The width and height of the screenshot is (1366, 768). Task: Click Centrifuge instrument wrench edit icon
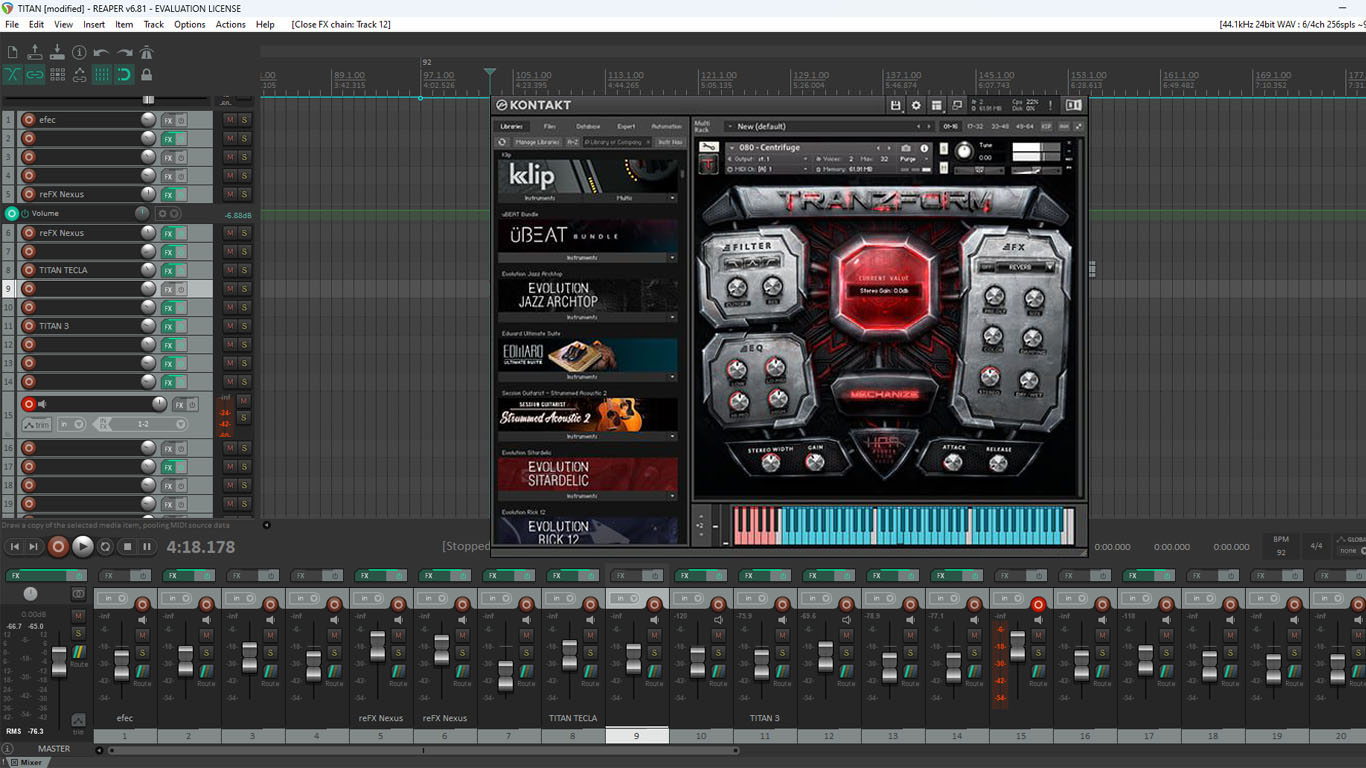708,147
